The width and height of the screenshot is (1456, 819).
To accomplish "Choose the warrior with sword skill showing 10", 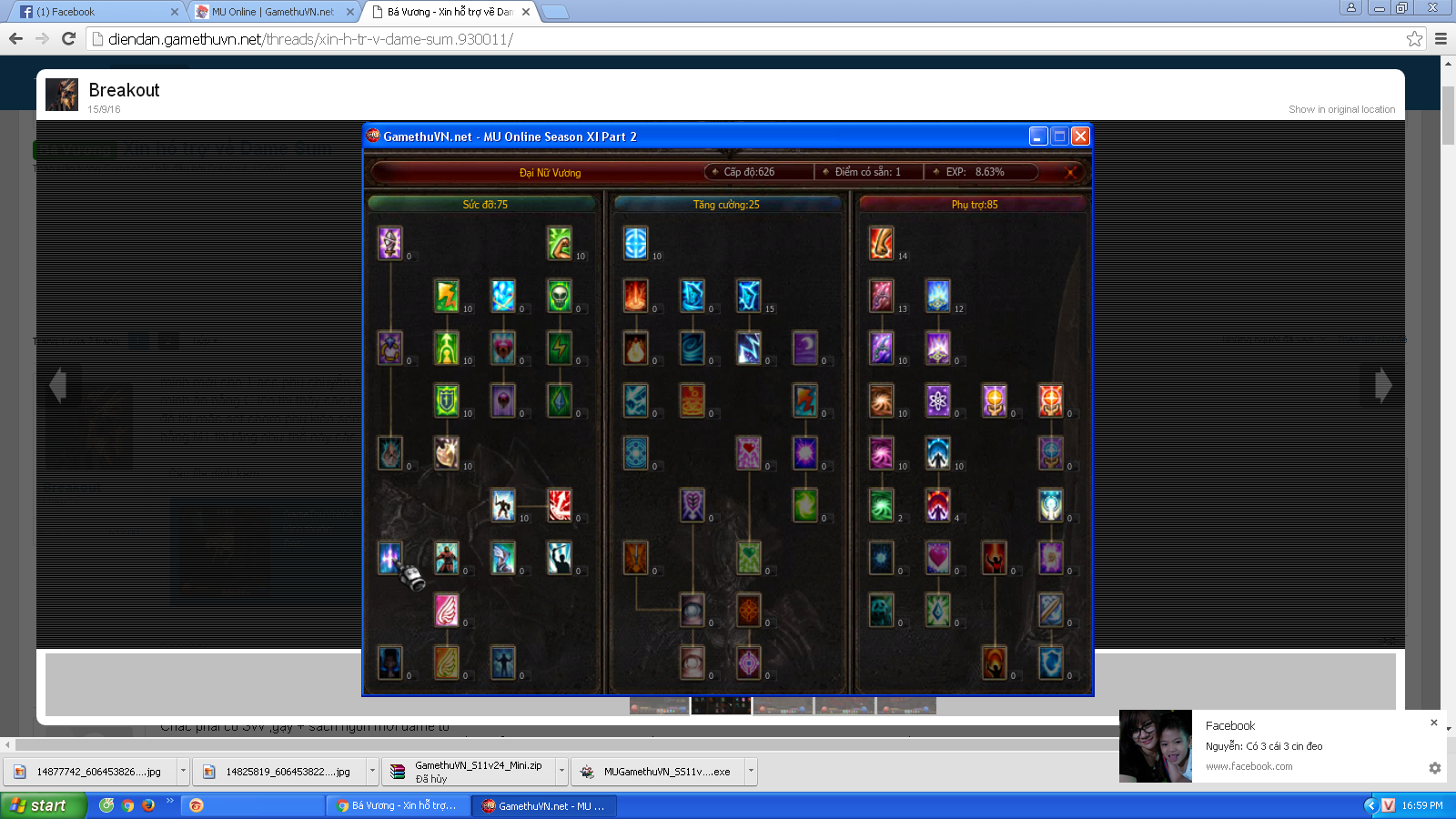I will (x=502, y=505).
